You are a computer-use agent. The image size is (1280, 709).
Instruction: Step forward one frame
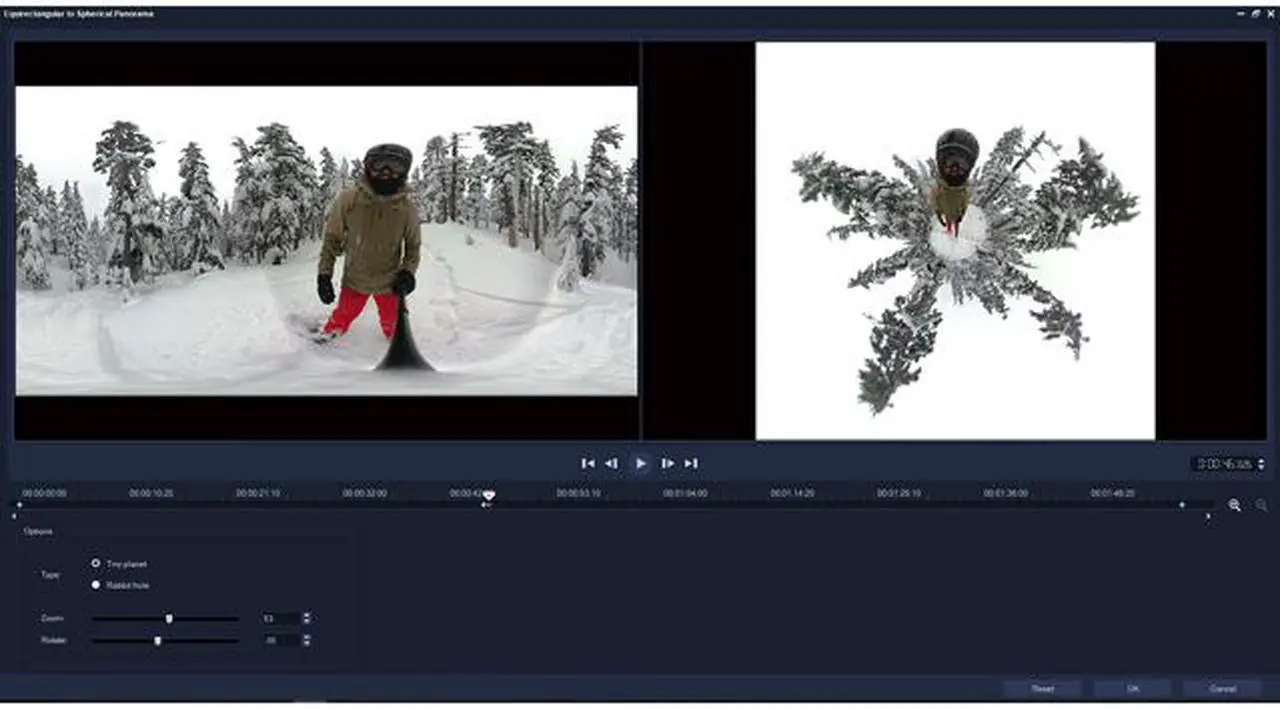(667, 463)
